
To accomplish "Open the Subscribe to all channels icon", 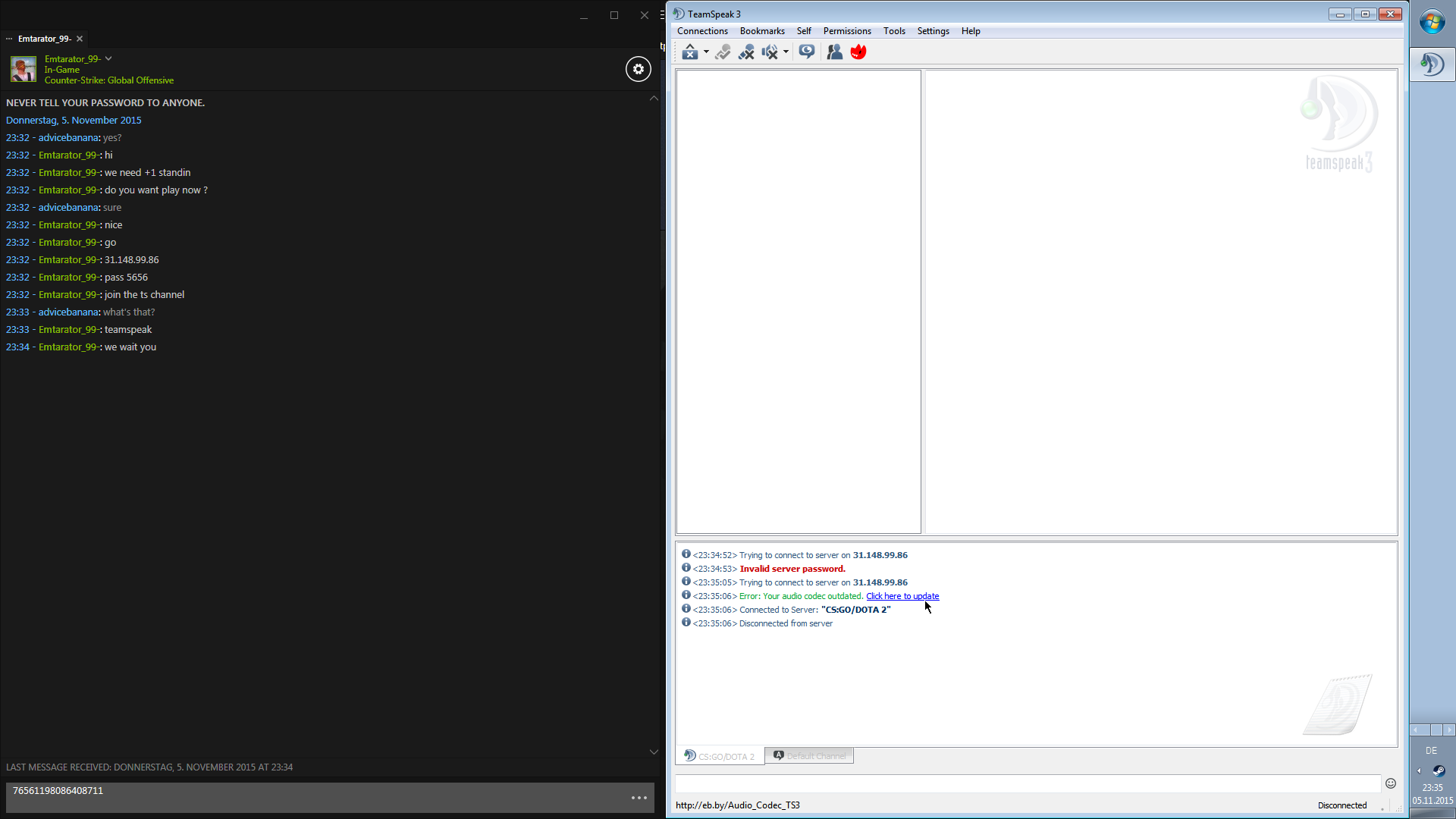I will (x=807, y=52).
